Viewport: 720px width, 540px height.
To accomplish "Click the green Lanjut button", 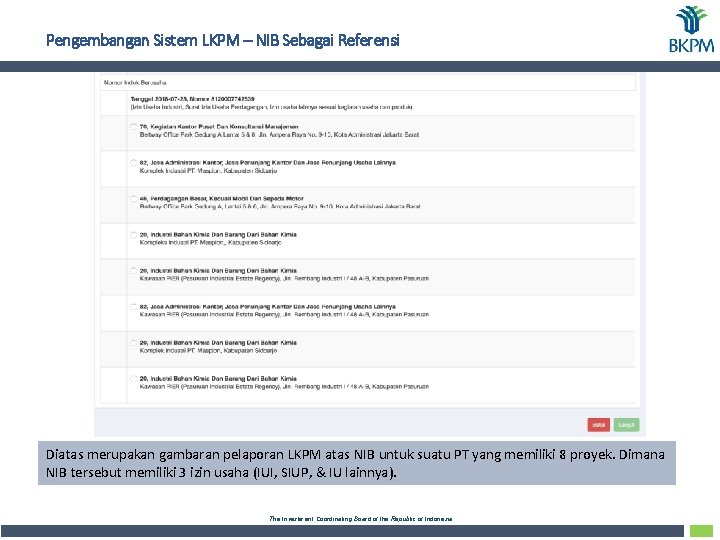I will (x=626, y=425).
